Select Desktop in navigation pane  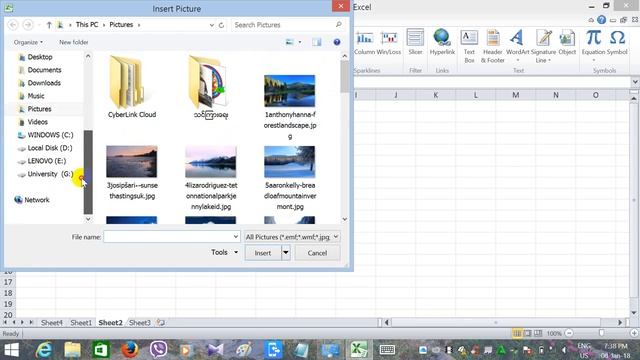pos(40,57)
